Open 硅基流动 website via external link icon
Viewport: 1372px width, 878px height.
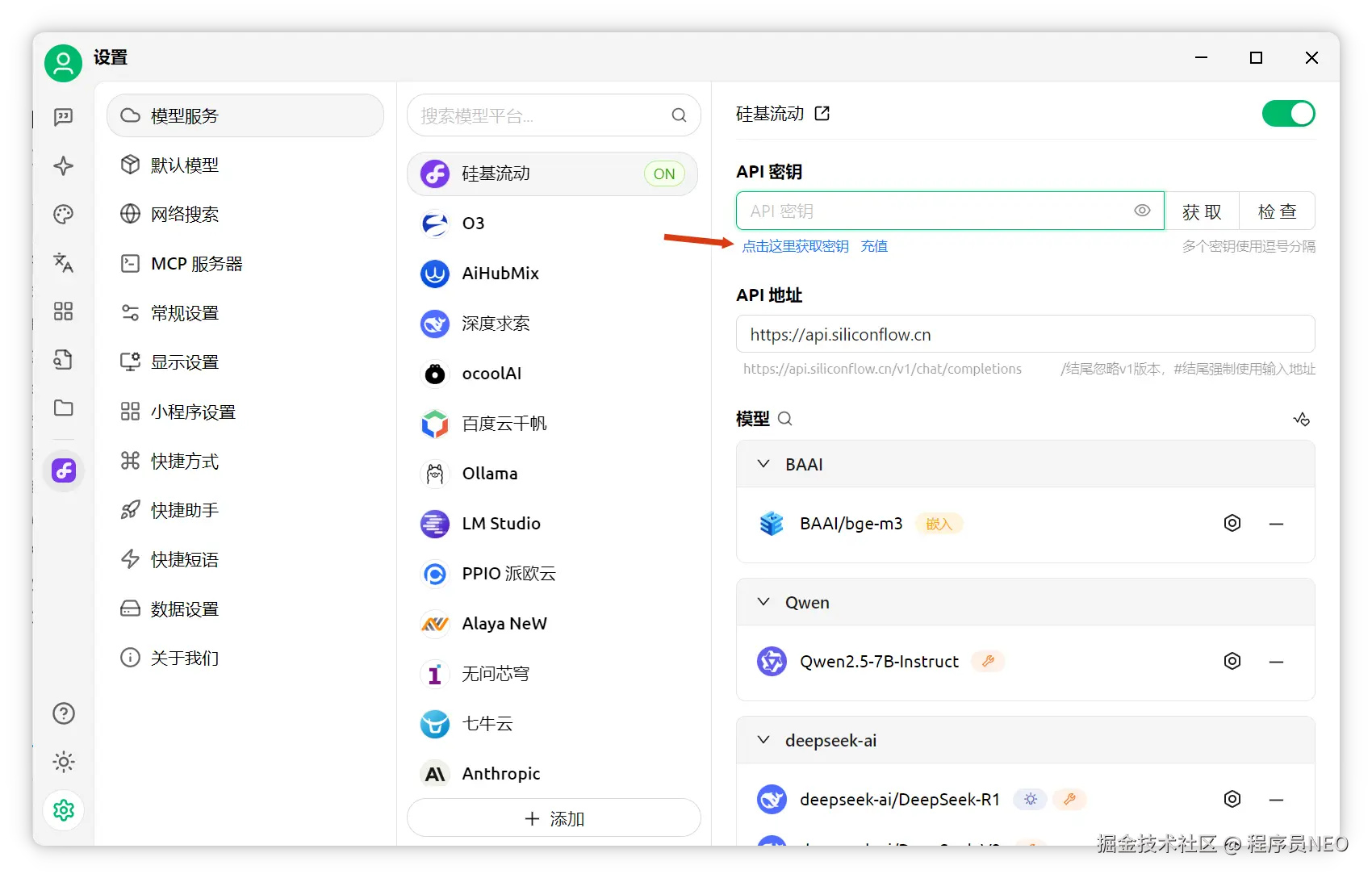tap(822, 114)
